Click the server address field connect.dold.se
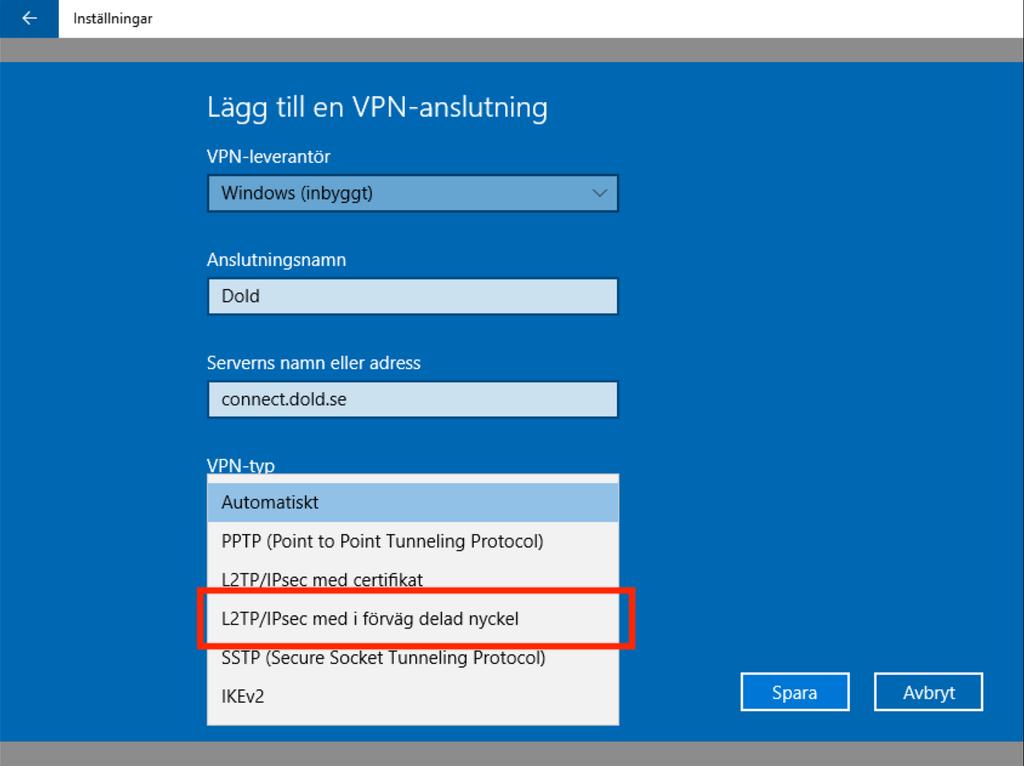This screenshot has width=1024, height=766. point(413,400)
